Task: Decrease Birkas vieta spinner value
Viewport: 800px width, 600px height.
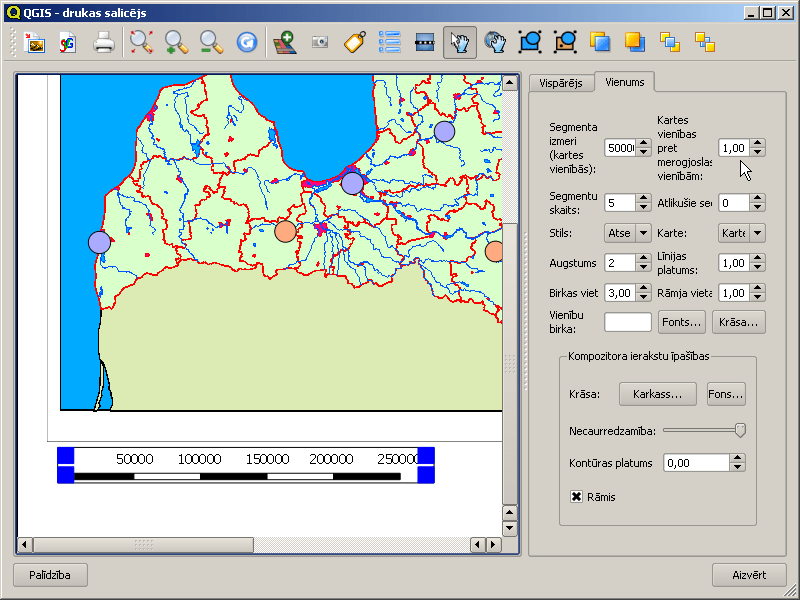Action: tap(644, 297)
